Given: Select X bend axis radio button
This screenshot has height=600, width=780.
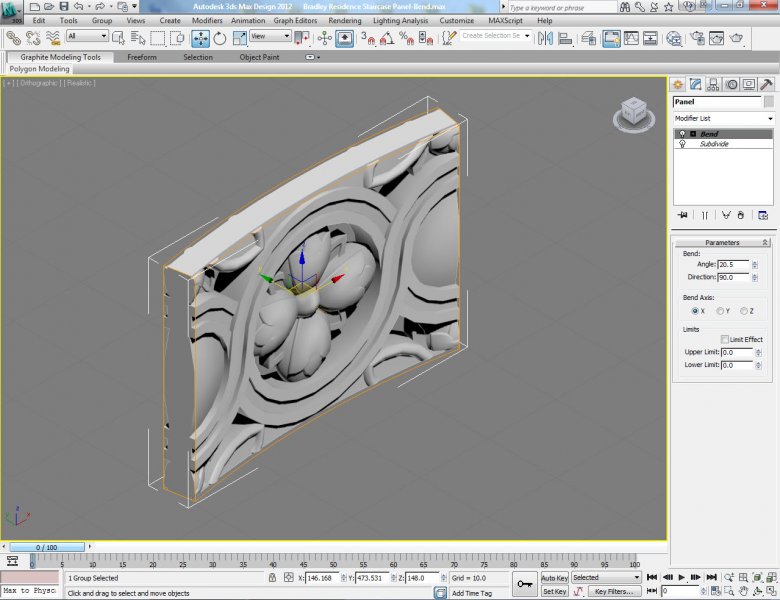Looking at the screenshot, I should pyautogui.click(x=695, y=311).
